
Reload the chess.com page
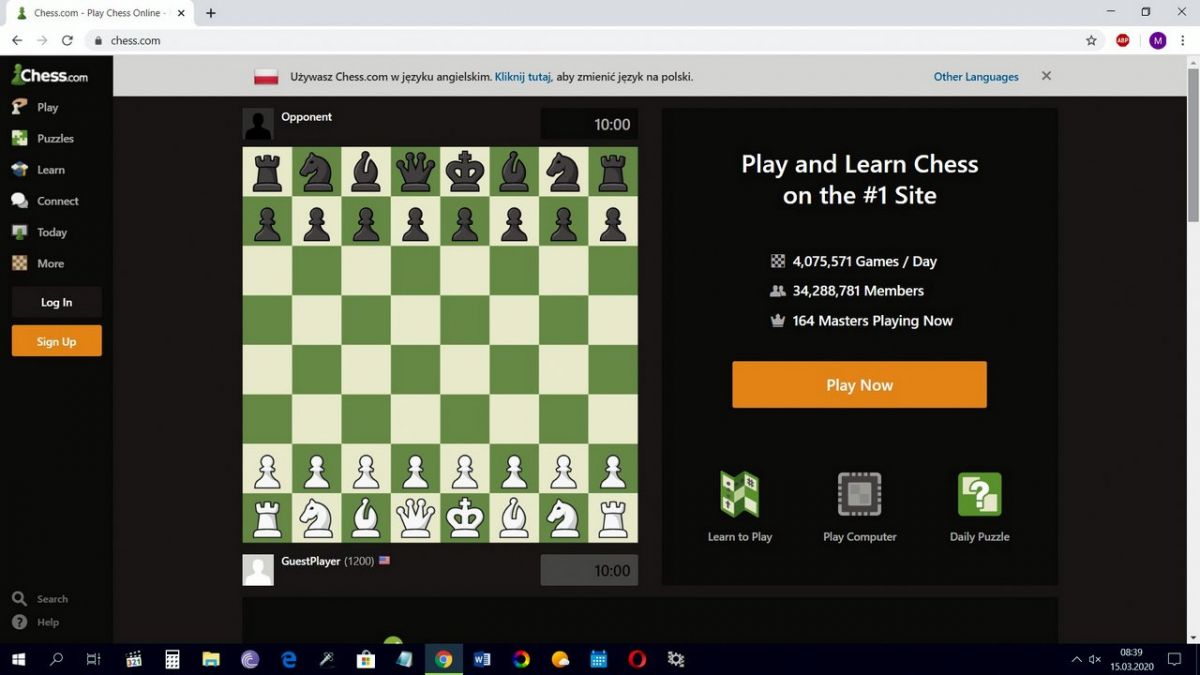(67, 40)
